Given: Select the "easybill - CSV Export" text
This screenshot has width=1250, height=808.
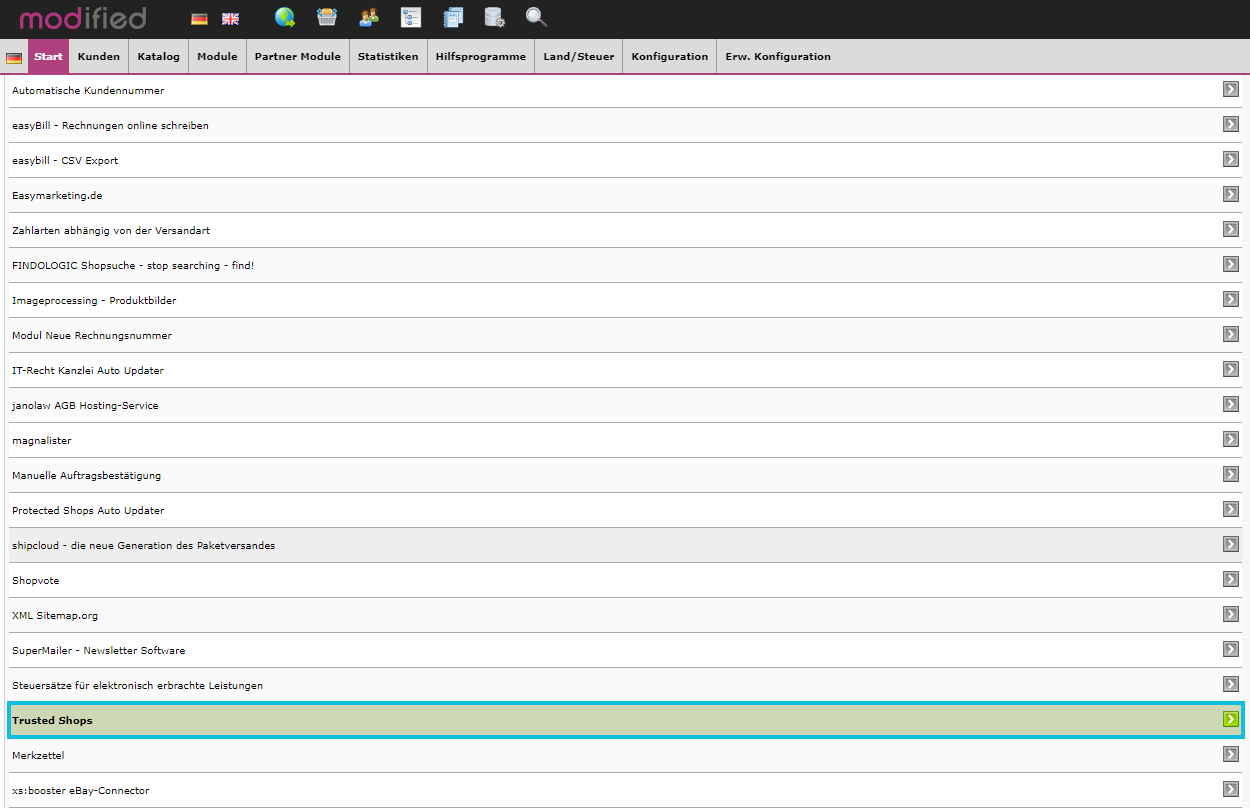Looking at the screenshot, I should pos(65,161).
